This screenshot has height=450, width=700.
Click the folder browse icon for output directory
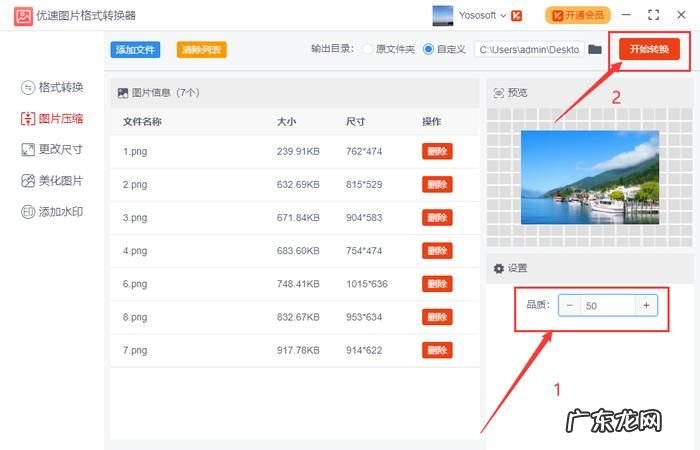click(595, 49)
